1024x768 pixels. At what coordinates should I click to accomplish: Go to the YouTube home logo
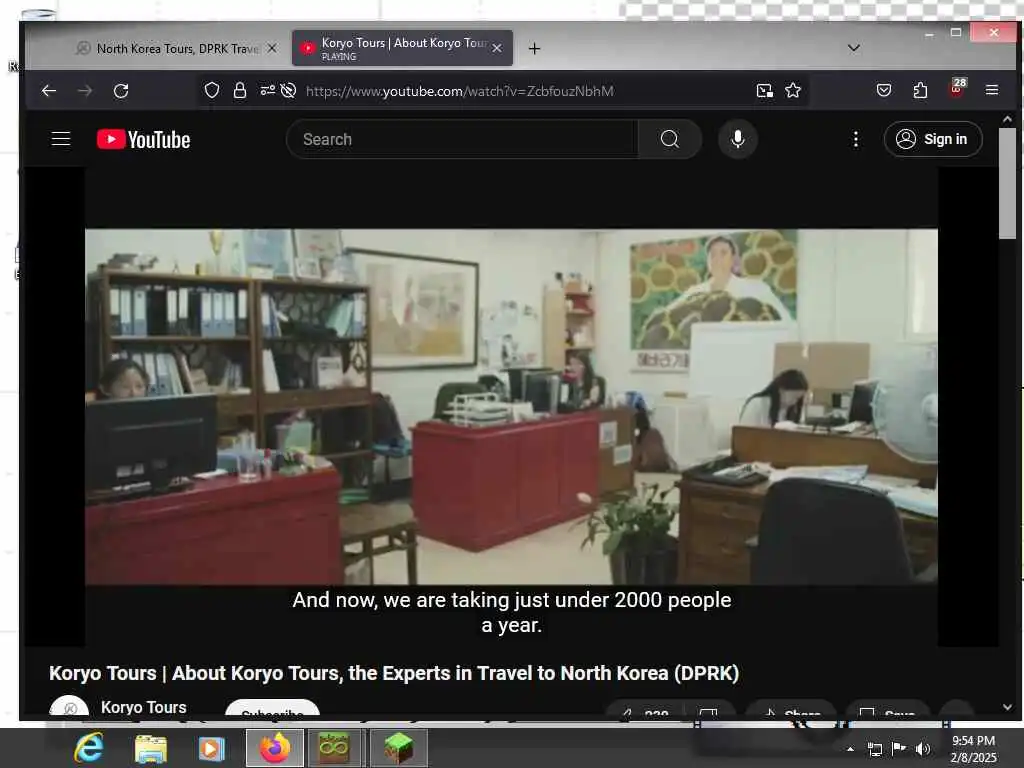pos(144,139)
